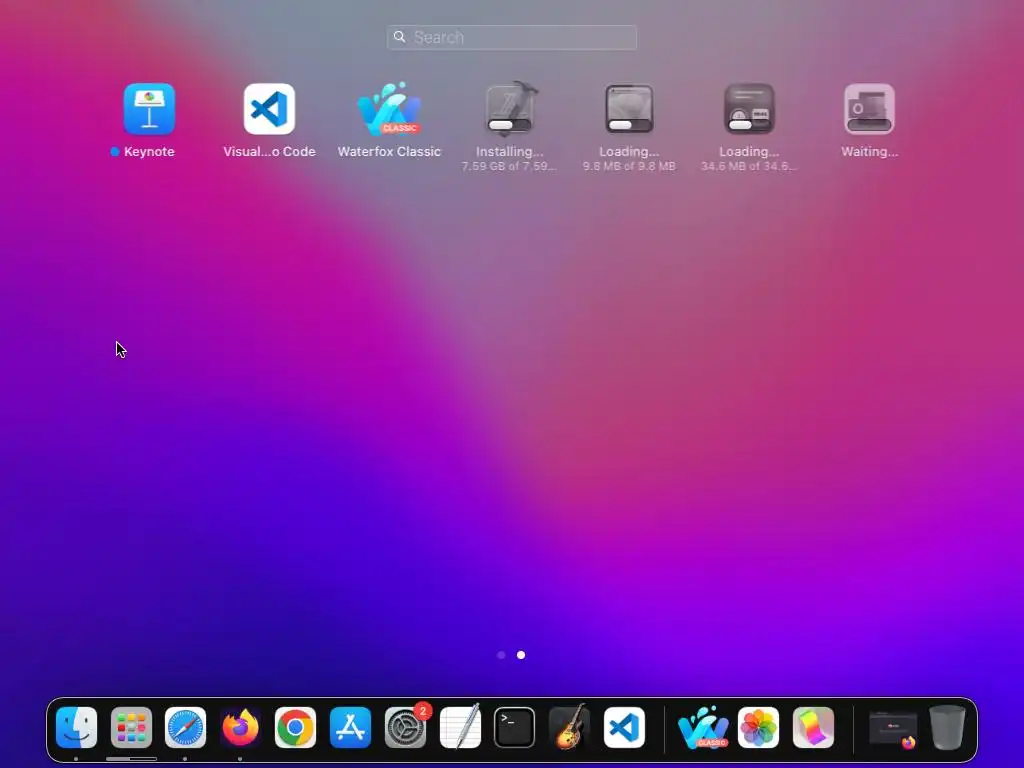Click the rainbow ribbon app icon in the Dock
Viewport: 1024px width, 768px height.
813,727
